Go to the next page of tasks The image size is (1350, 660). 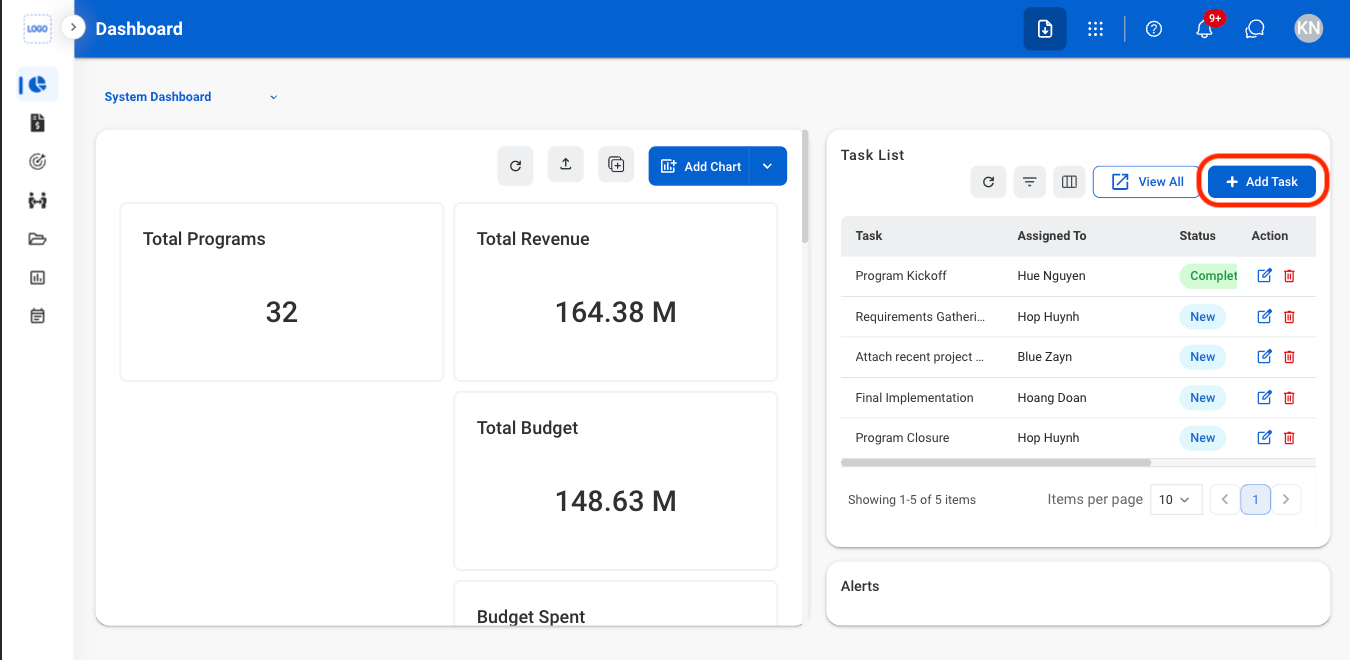(x=1286, y=499)
